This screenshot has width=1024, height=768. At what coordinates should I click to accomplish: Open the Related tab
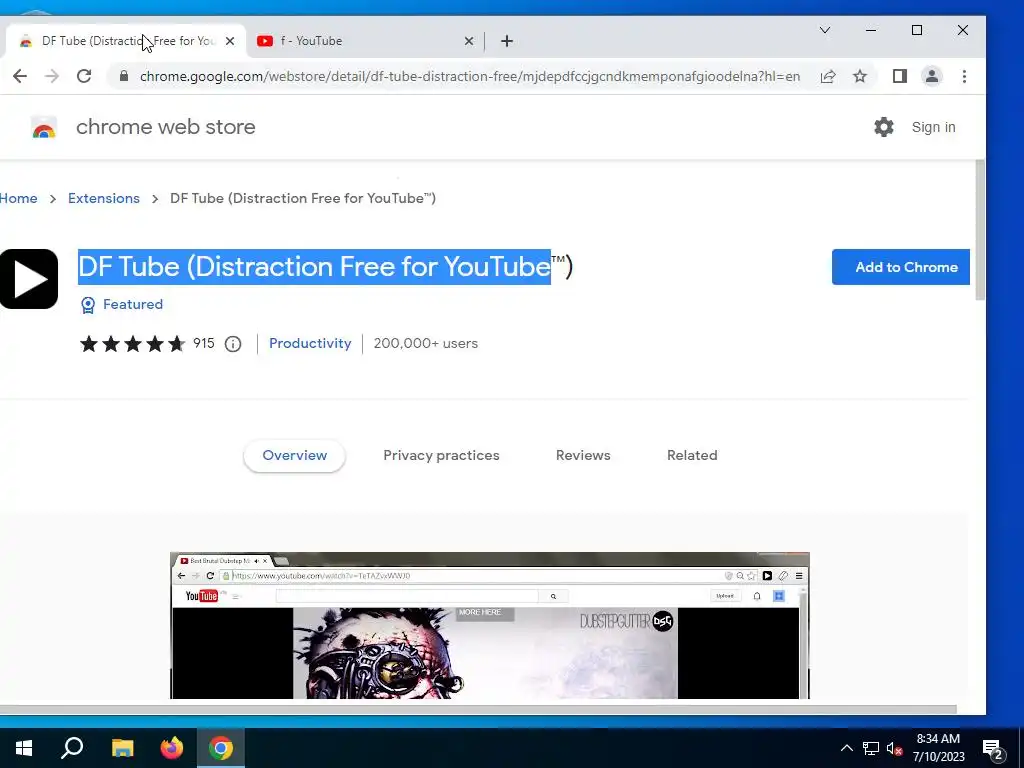point(692,455)
